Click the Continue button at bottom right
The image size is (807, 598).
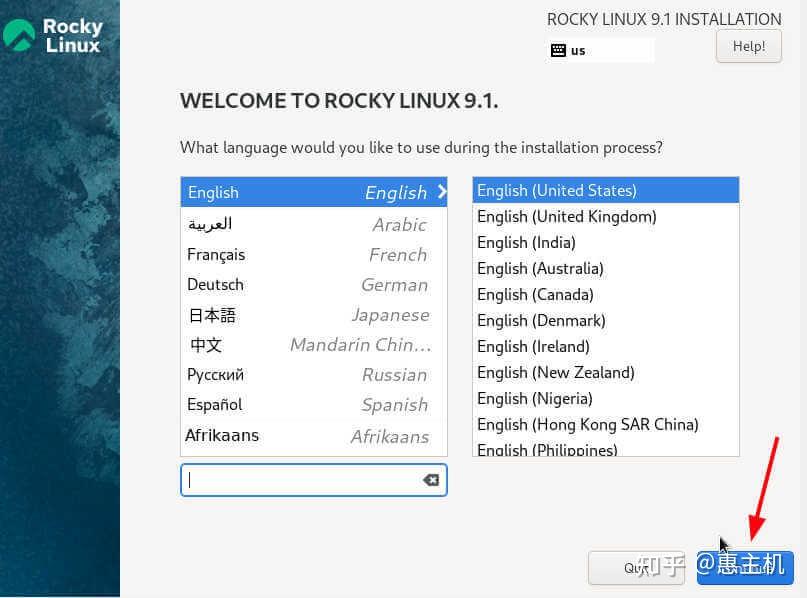(744, 567)
